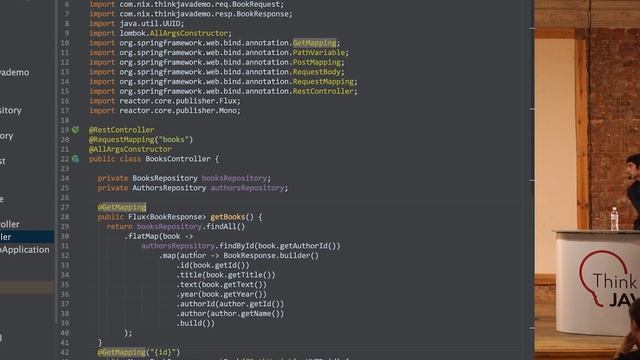Click PathVariable in the line 11 import

[319, 53]
